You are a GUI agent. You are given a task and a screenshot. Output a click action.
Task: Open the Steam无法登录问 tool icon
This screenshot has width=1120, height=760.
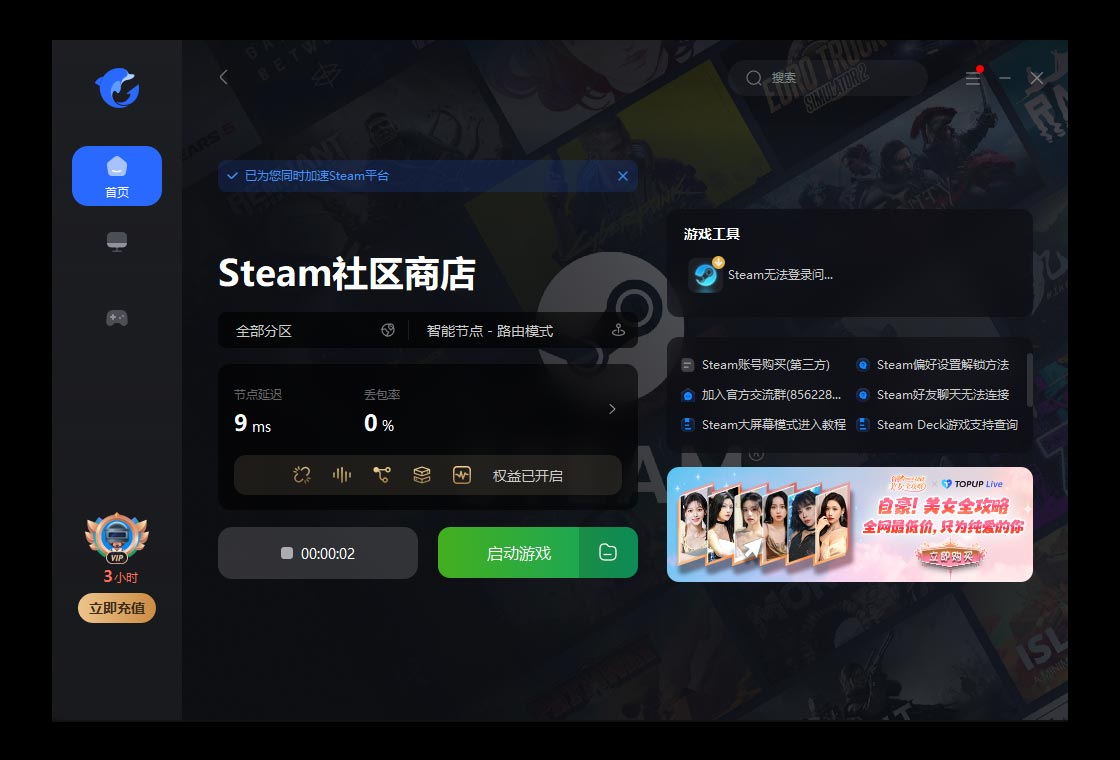tap(705, 275)
